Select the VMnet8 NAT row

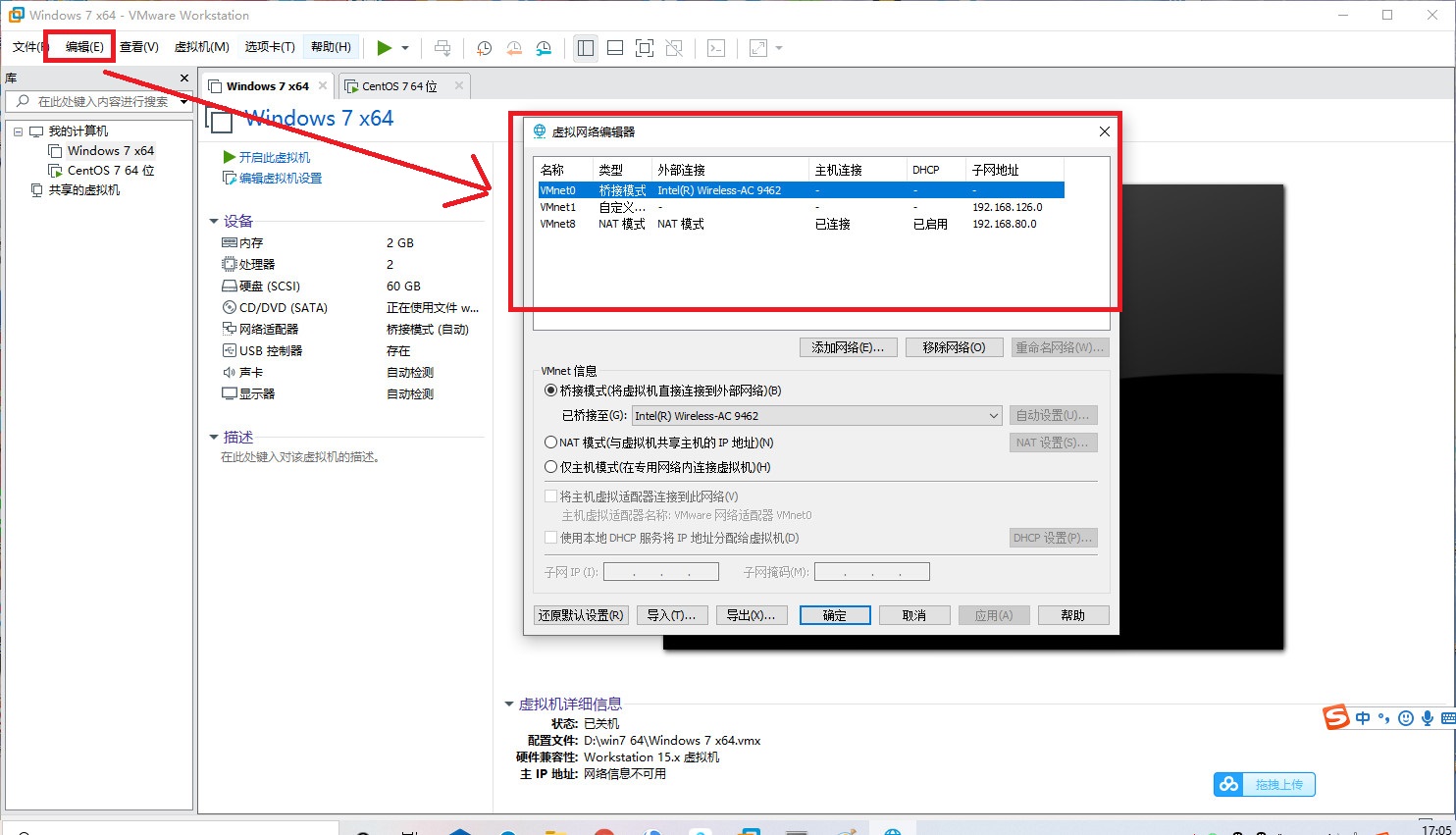click(x=801, y=224)
